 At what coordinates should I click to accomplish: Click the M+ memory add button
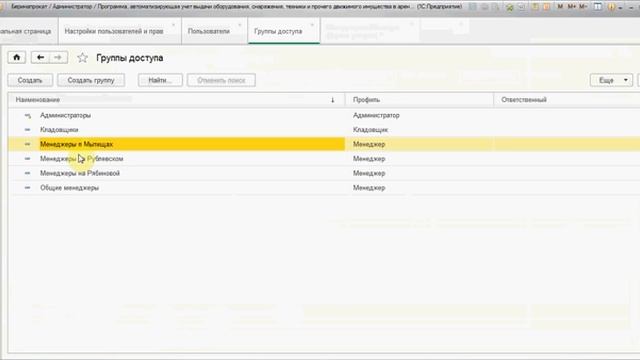(x=571, y=7)
